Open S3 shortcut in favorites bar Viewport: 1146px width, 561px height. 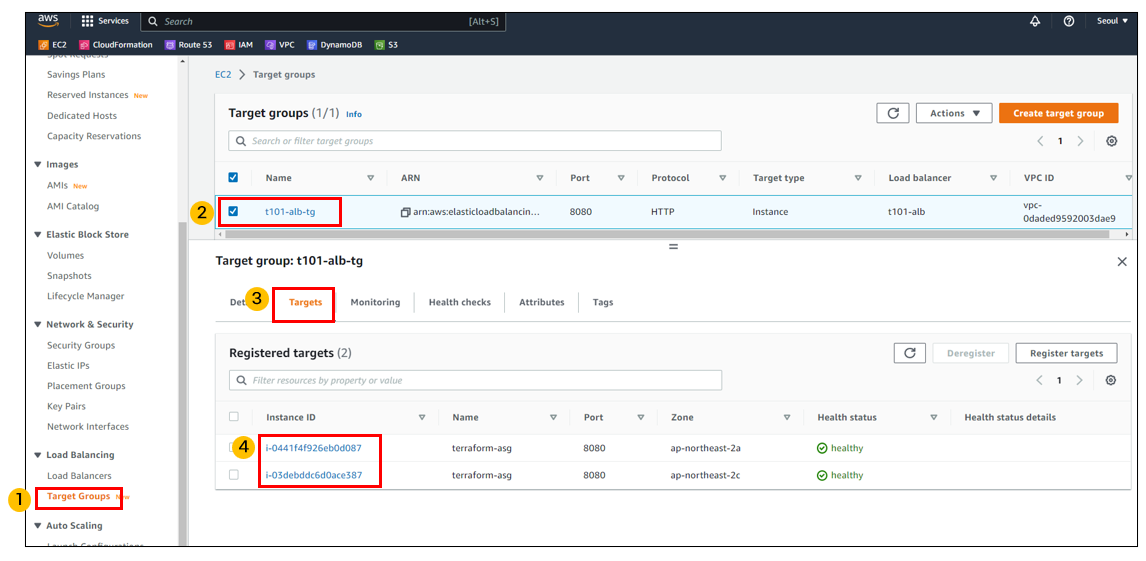387,45
